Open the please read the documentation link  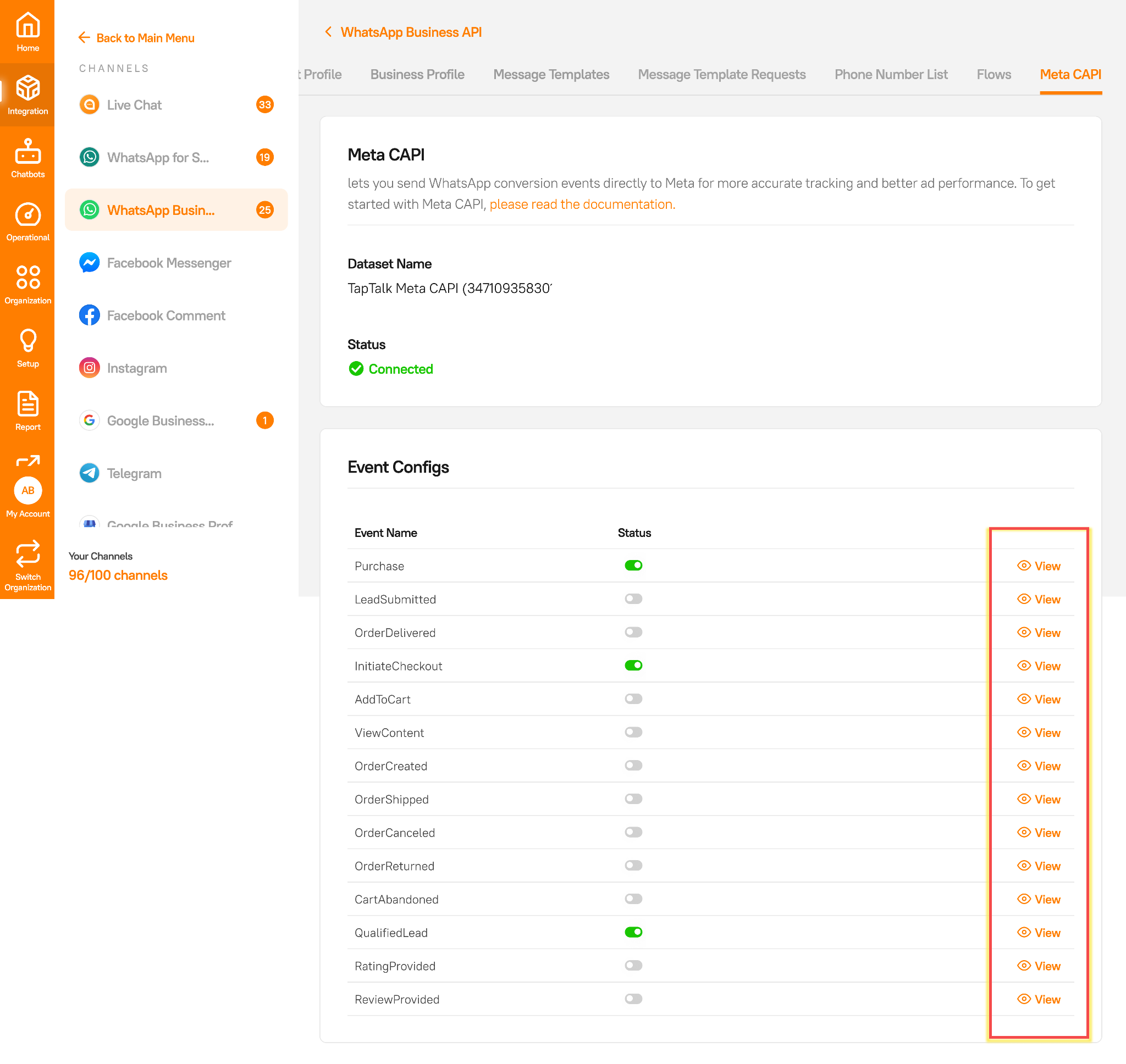582,204
